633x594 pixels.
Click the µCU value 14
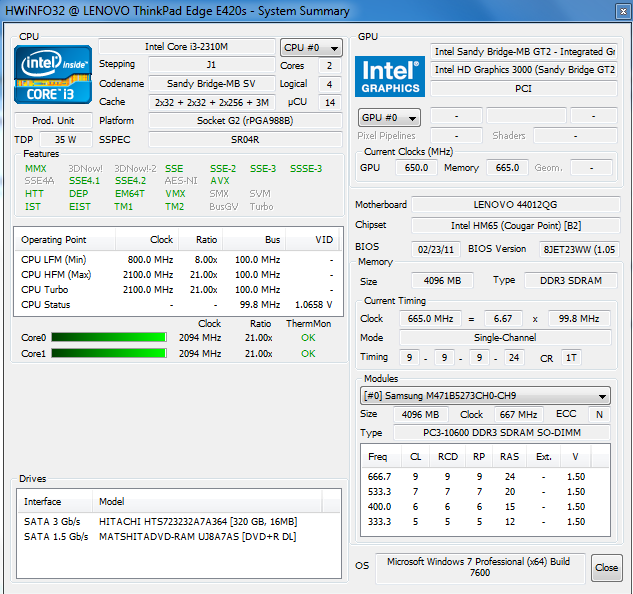click(x=330, y=102)
